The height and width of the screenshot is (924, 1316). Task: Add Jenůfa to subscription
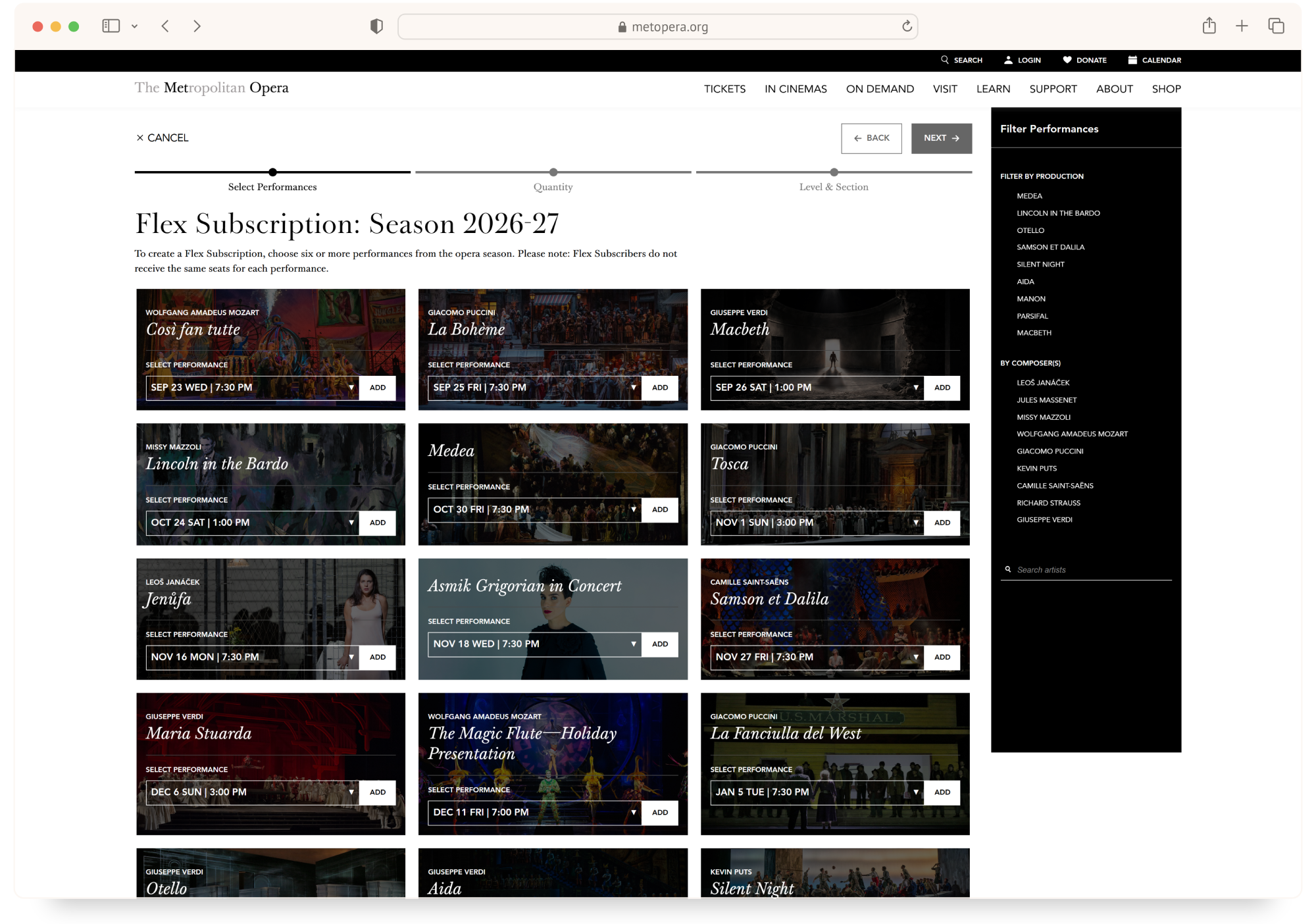[378, 657]
